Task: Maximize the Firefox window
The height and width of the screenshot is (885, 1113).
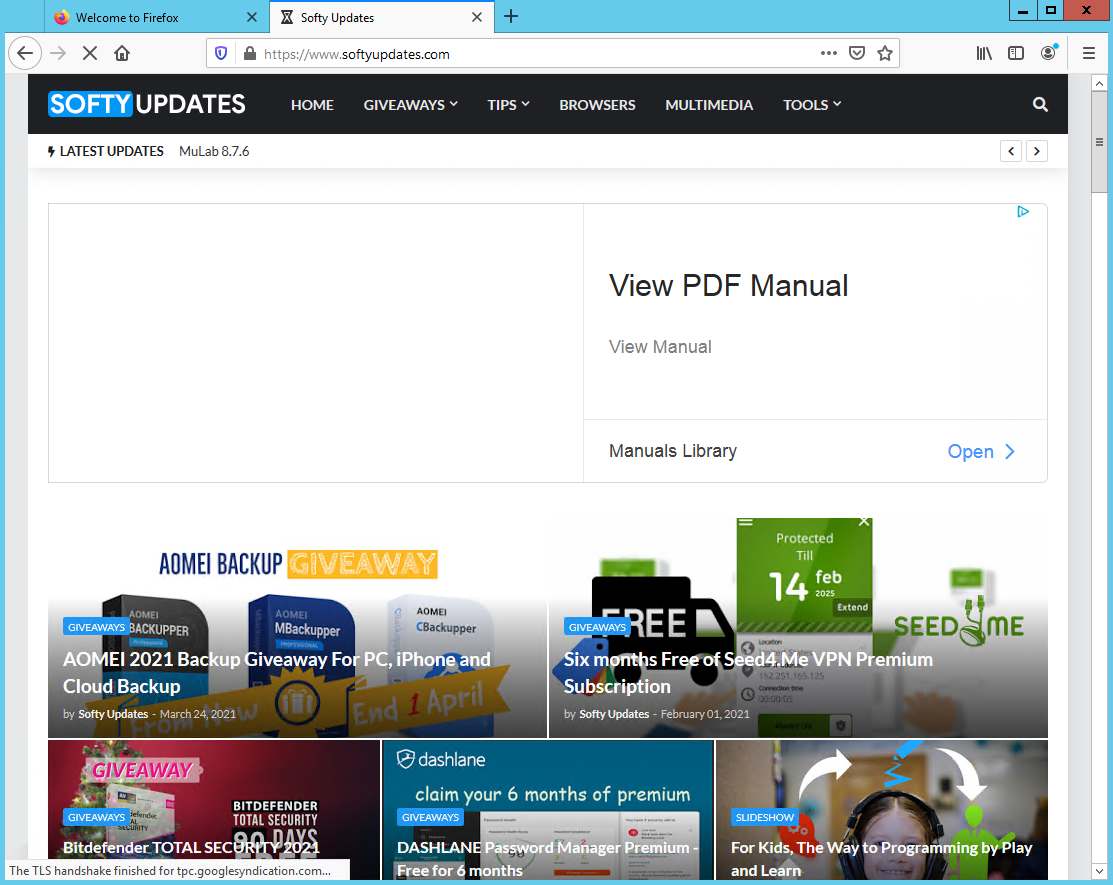Action: pos(1051,11)
